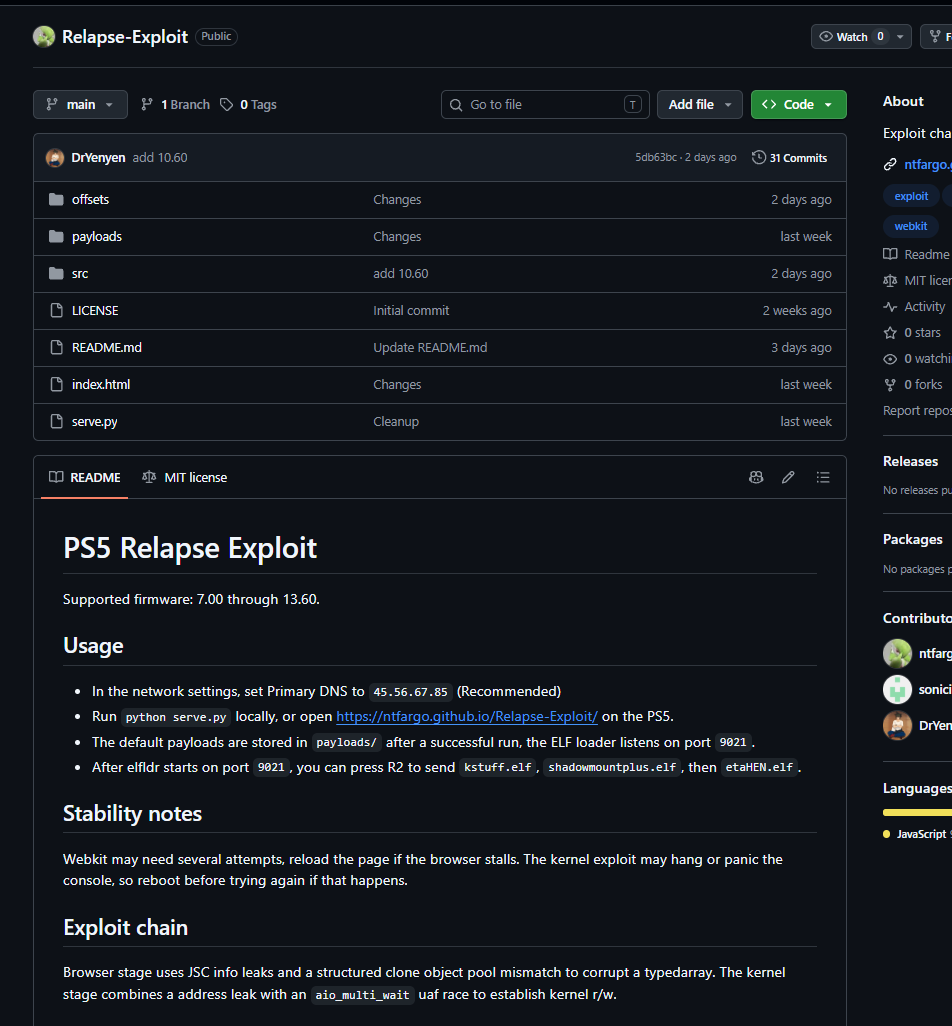Click the star icon beside 0 stars
Viewport: 952px width, 1026px height.
(890, 333)
